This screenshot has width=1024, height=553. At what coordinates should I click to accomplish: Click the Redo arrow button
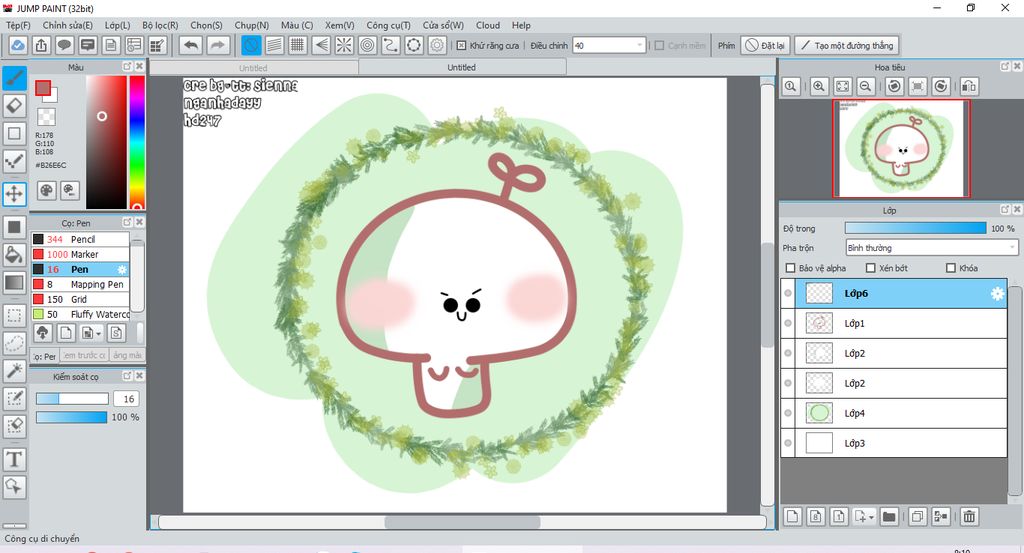[217, 46]
